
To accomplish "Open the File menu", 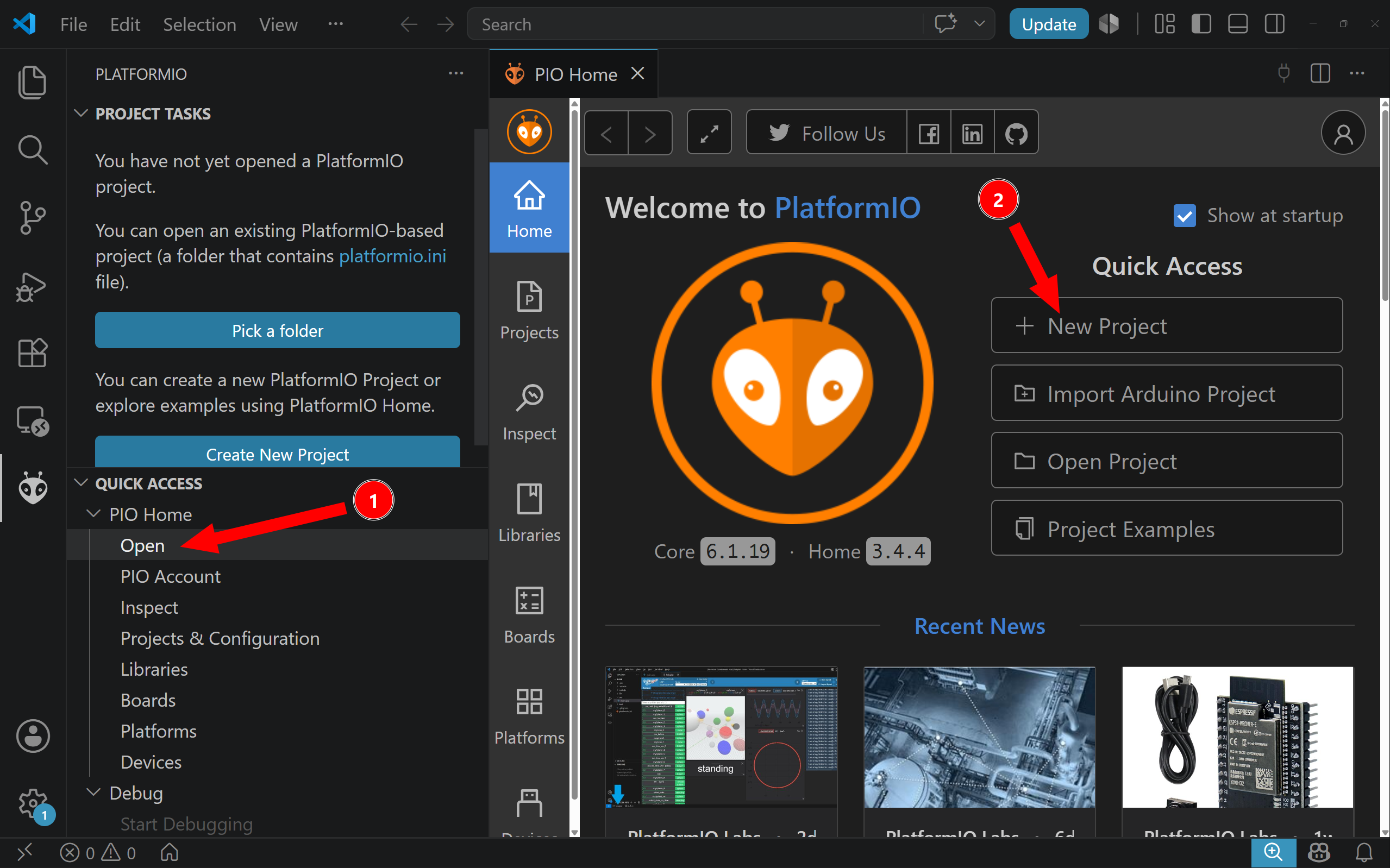I will 73,24.
